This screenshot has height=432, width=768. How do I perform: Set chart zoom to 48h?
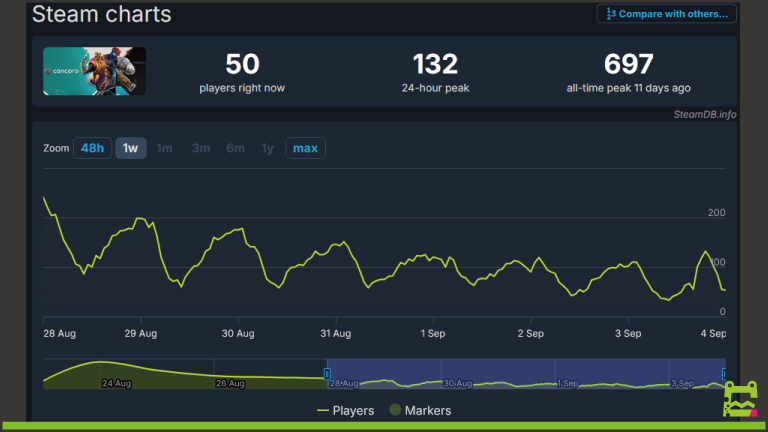(92, 148)
